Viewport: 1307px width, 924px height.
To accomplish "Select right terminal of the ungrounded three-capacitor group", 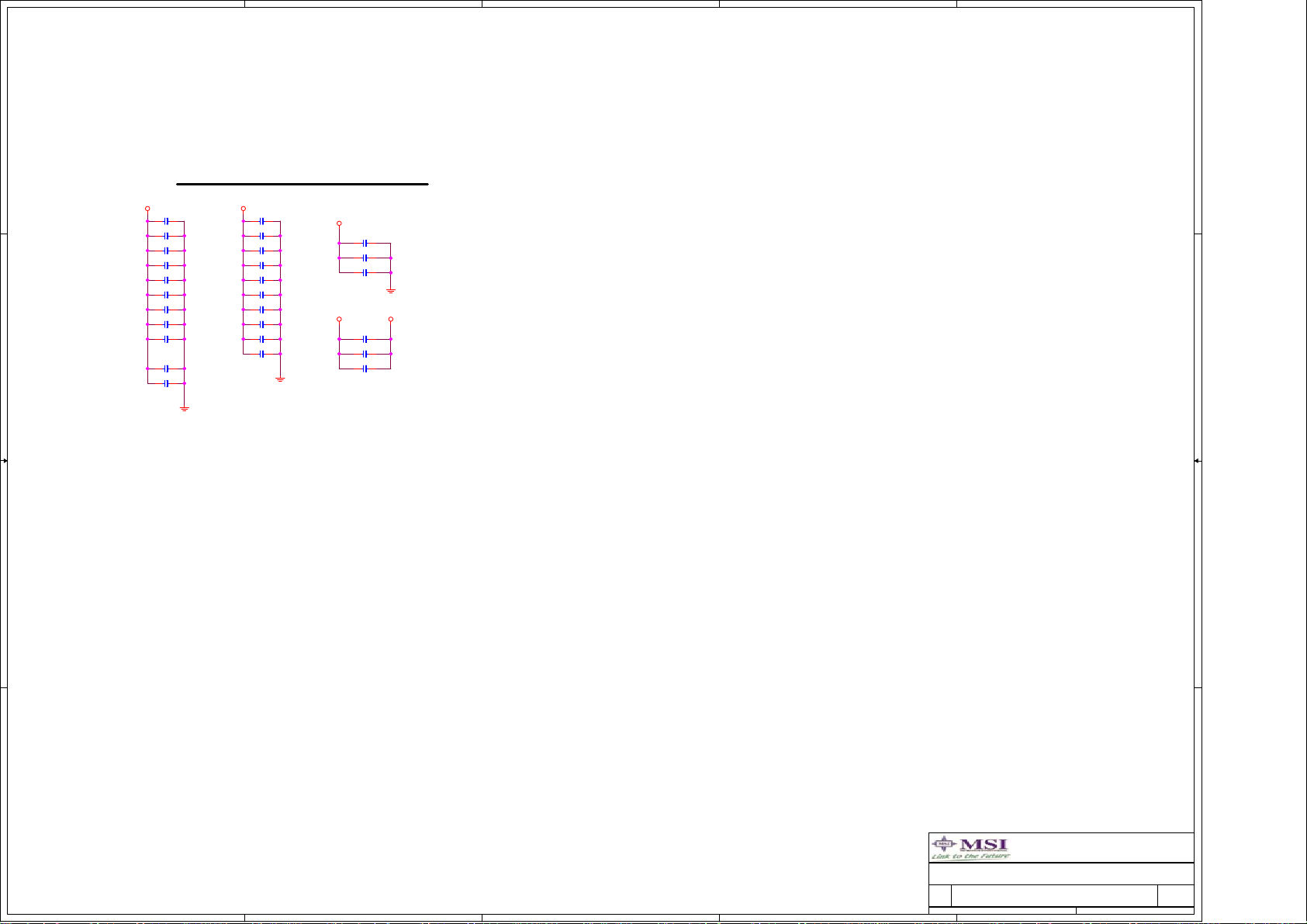I will tap(391, 319).
